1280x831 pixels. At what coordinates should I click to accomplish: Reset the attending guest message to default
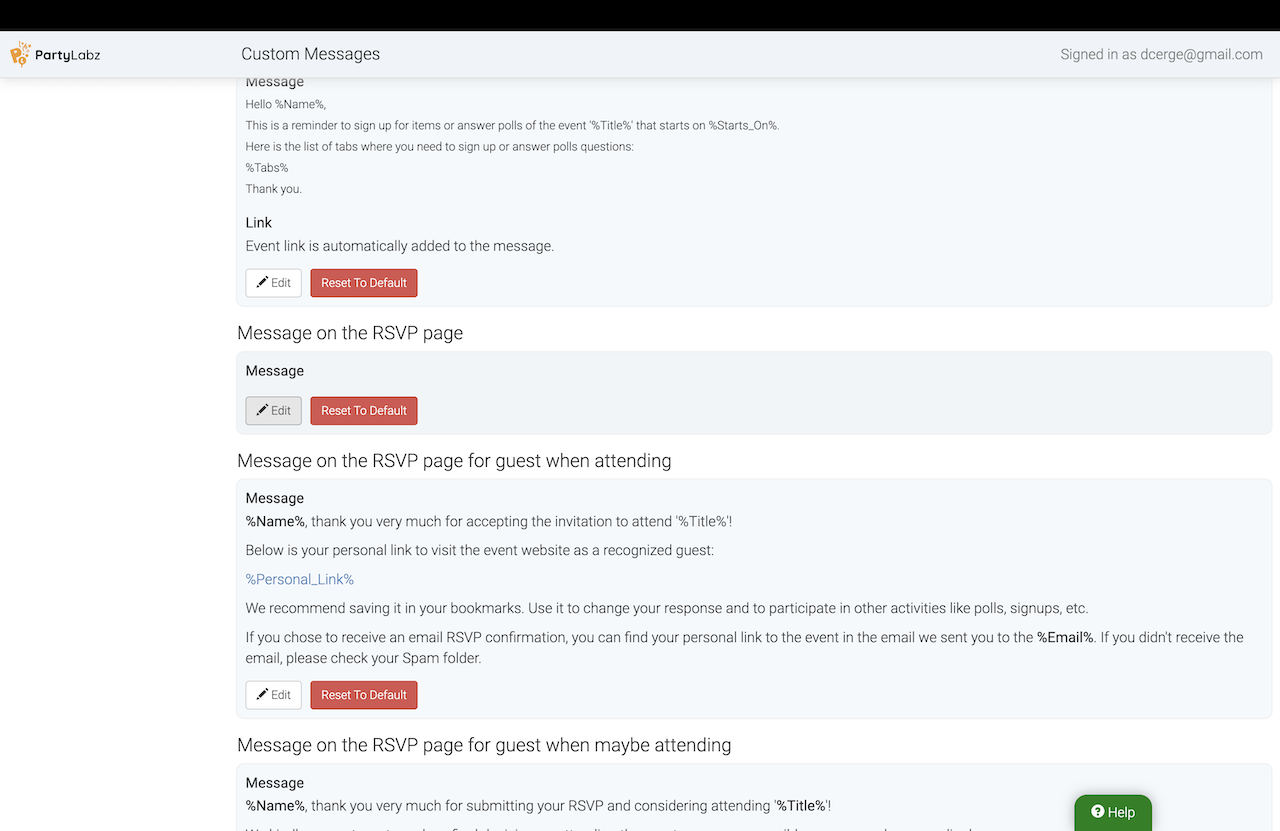tap(364, 695)
